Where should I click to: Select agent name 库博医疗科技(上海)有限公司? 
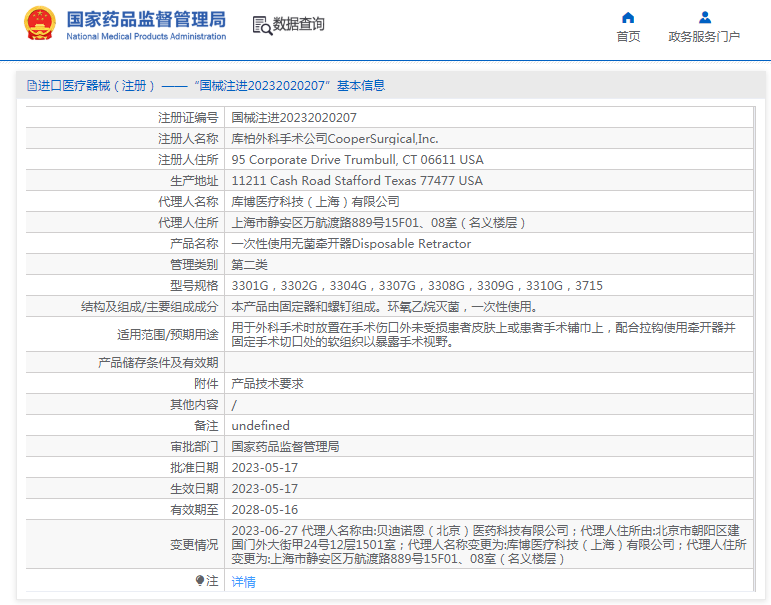pyautogui.click(x=315, y=202)
